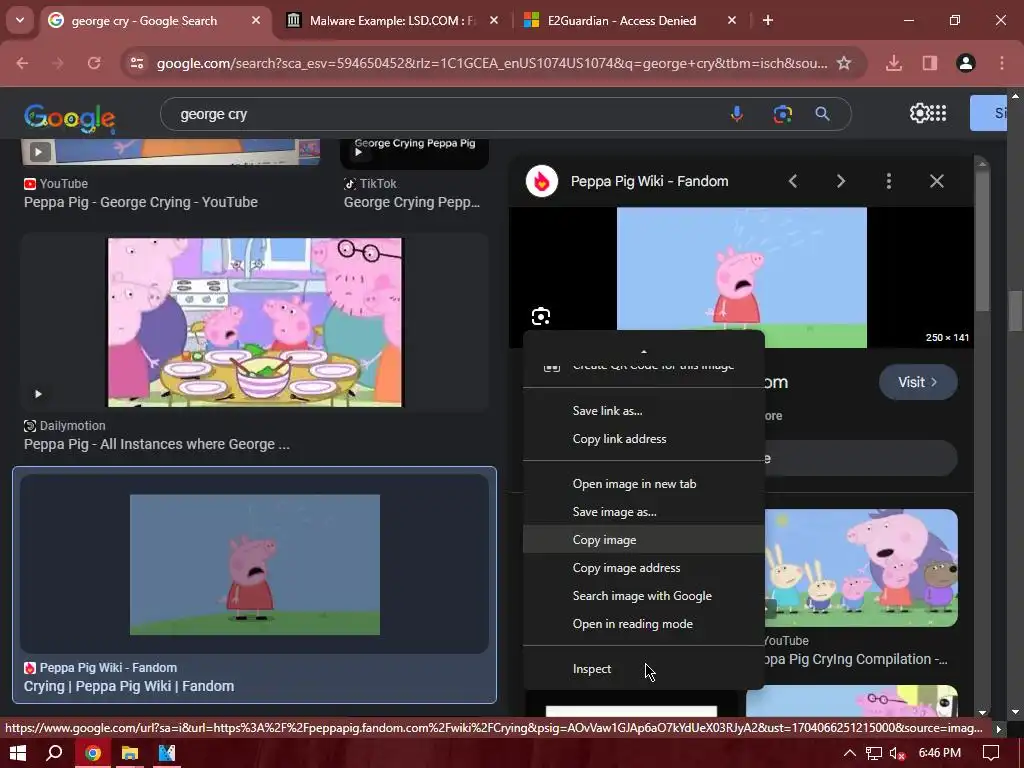Show next image in preview panel
Viewport: 1024px width, 768px height.
[x=840, y=181]
